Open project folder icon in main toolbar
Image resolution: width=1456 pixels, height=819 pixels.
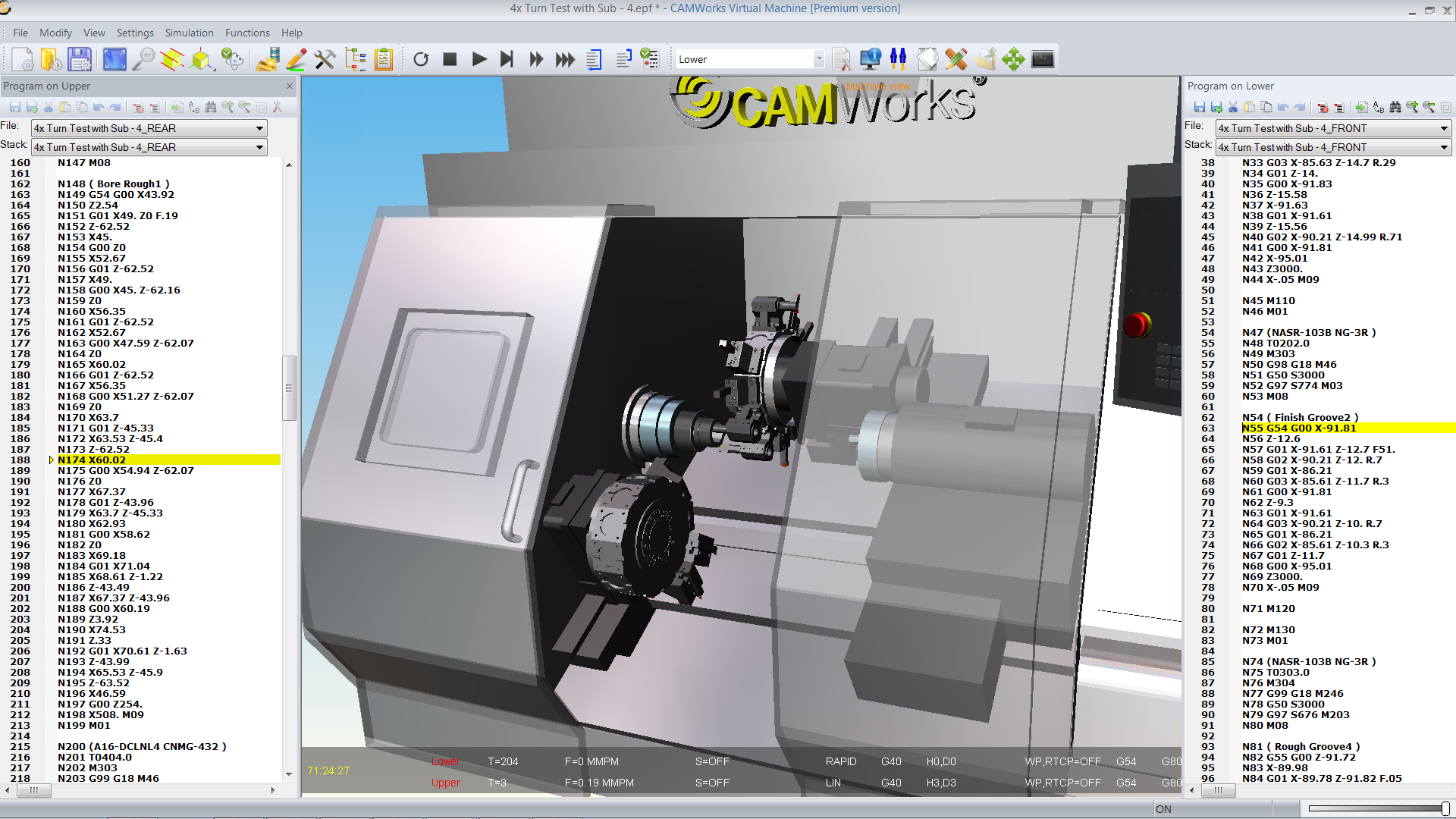tap(51, 59)
